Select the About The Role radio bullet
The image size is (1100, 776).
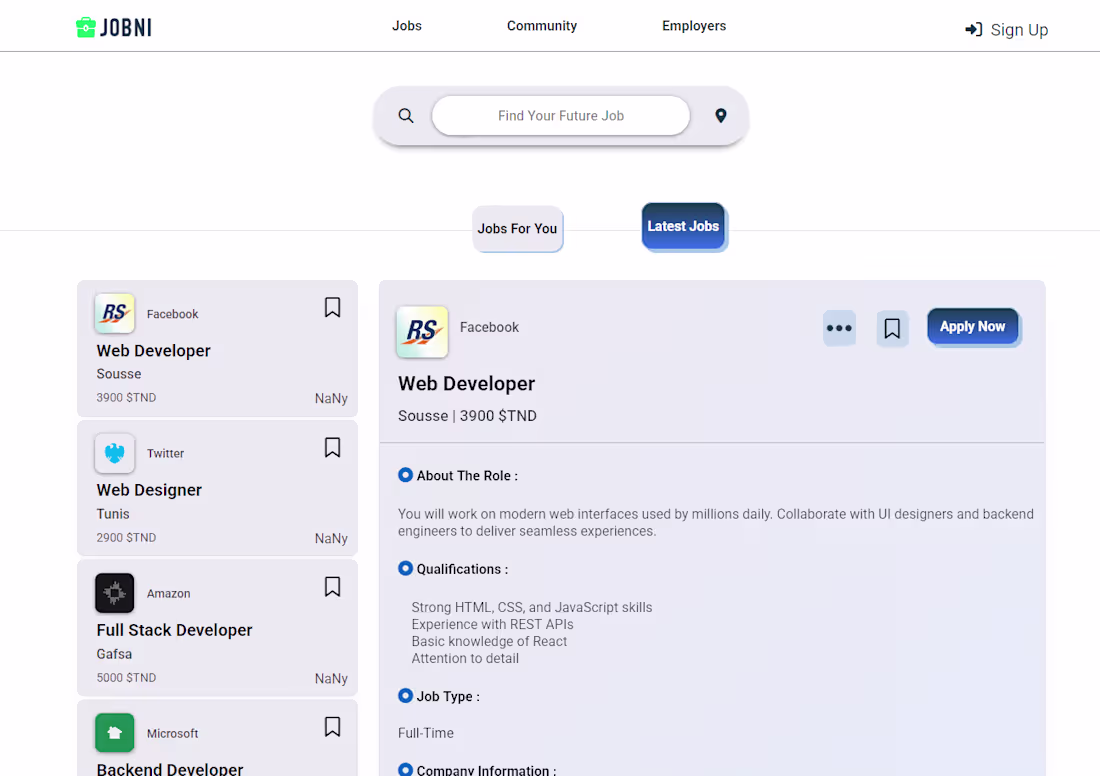pos(405,475)
